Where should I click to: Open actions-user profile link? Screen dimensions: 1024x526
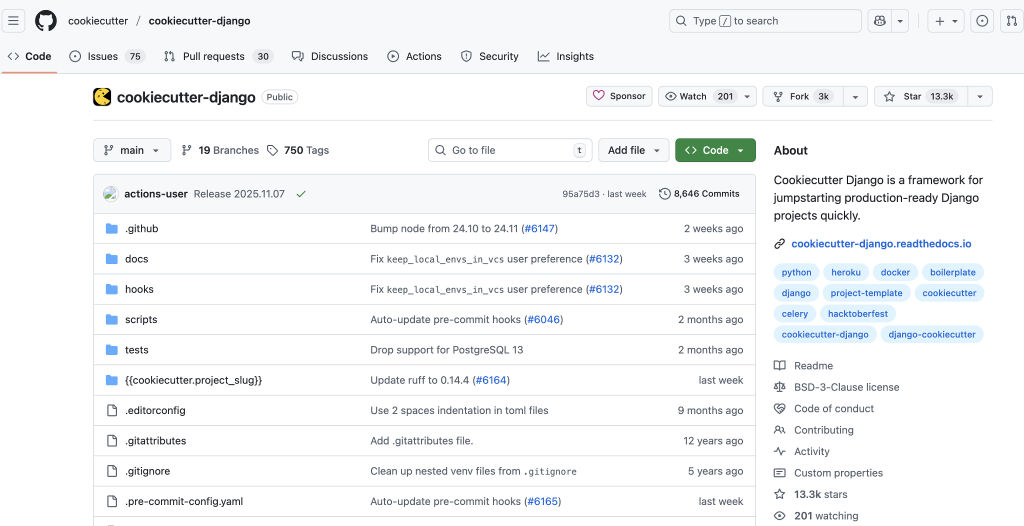(155, 194)
